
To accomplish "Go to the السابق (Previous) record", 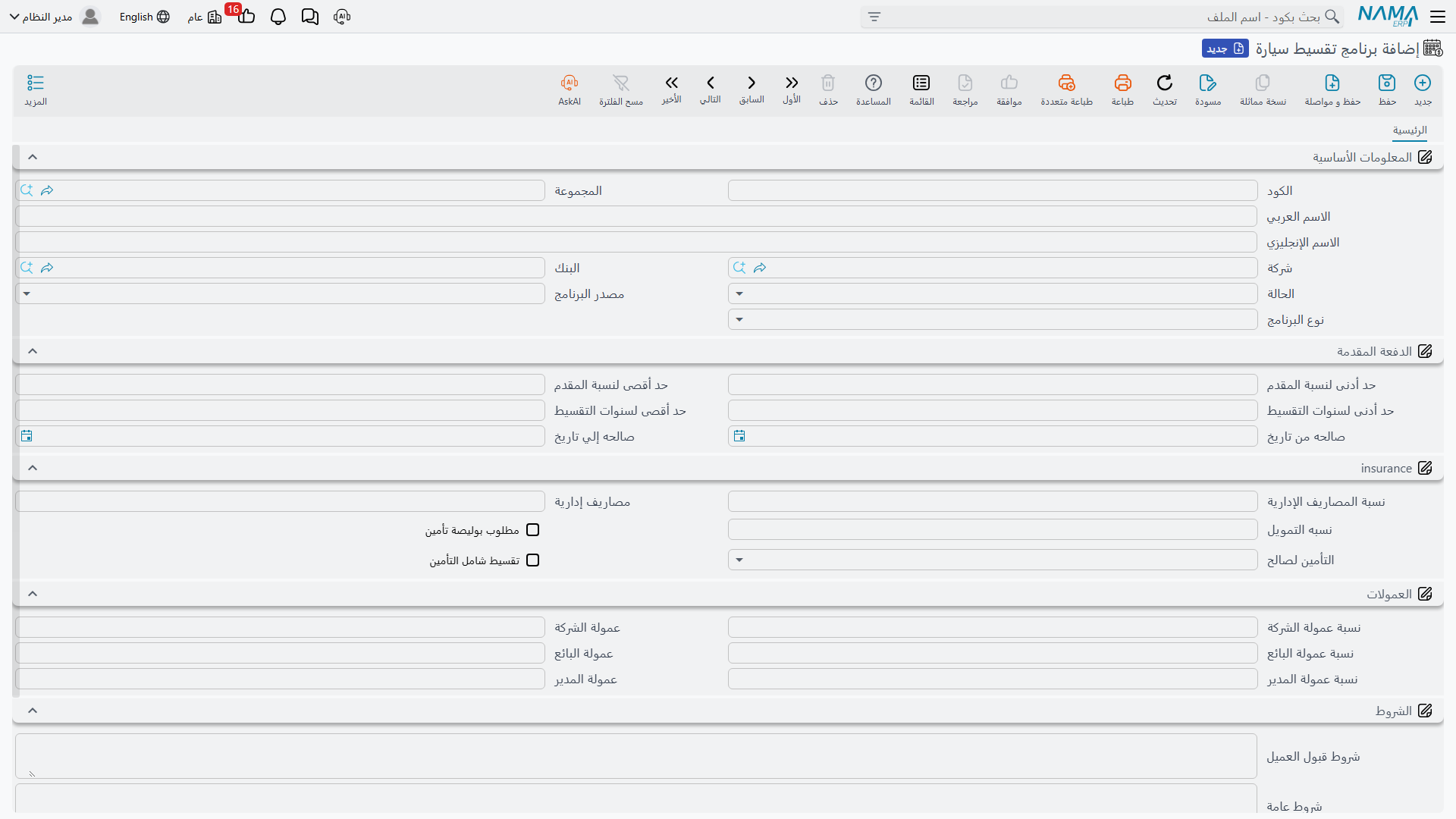I will click(752, 83).
